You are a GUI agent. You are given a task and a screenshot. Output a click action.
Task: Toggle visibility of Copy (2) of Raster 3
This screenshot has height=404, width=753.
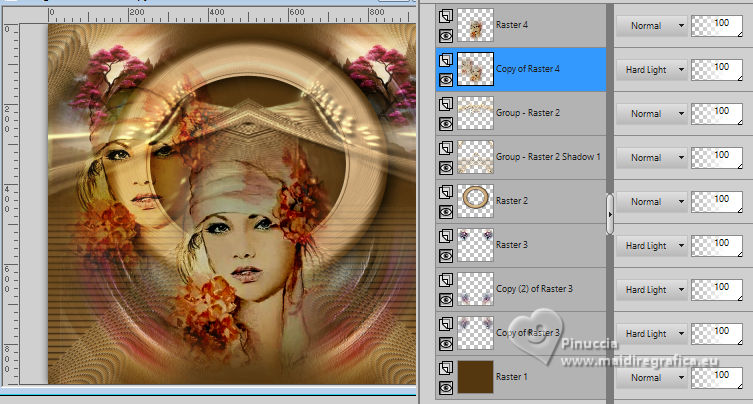(x=446, y=300)
